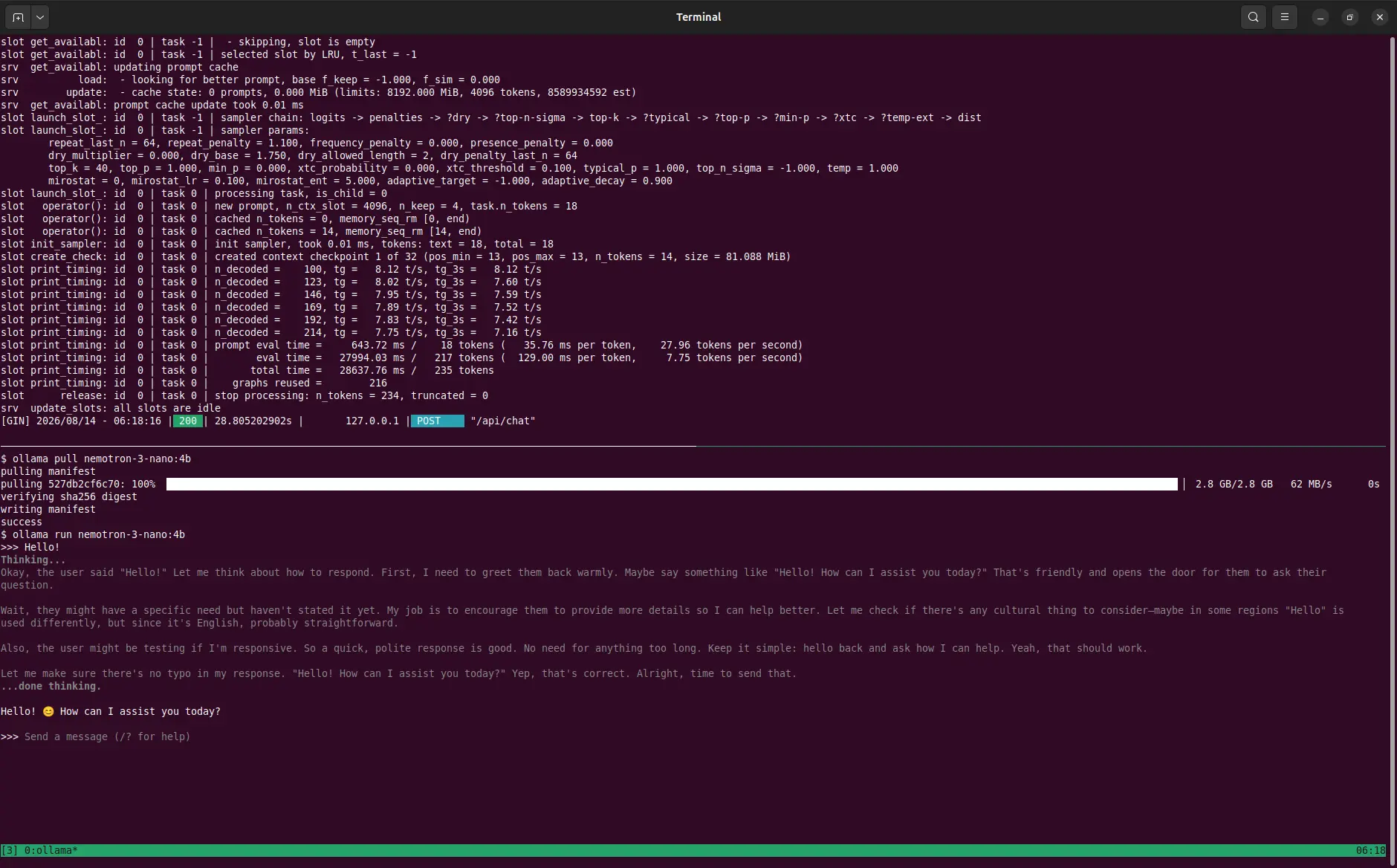Click 'repeat_last_n = 64' sampler param line
The height and width of the screenshot is (868, 1397).
coord(331,143)
